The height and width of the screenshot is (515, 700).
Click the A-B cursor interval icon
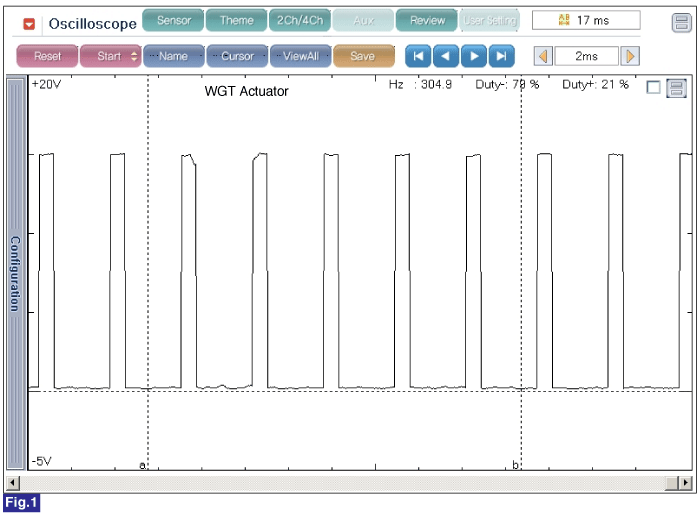point(564,20)
